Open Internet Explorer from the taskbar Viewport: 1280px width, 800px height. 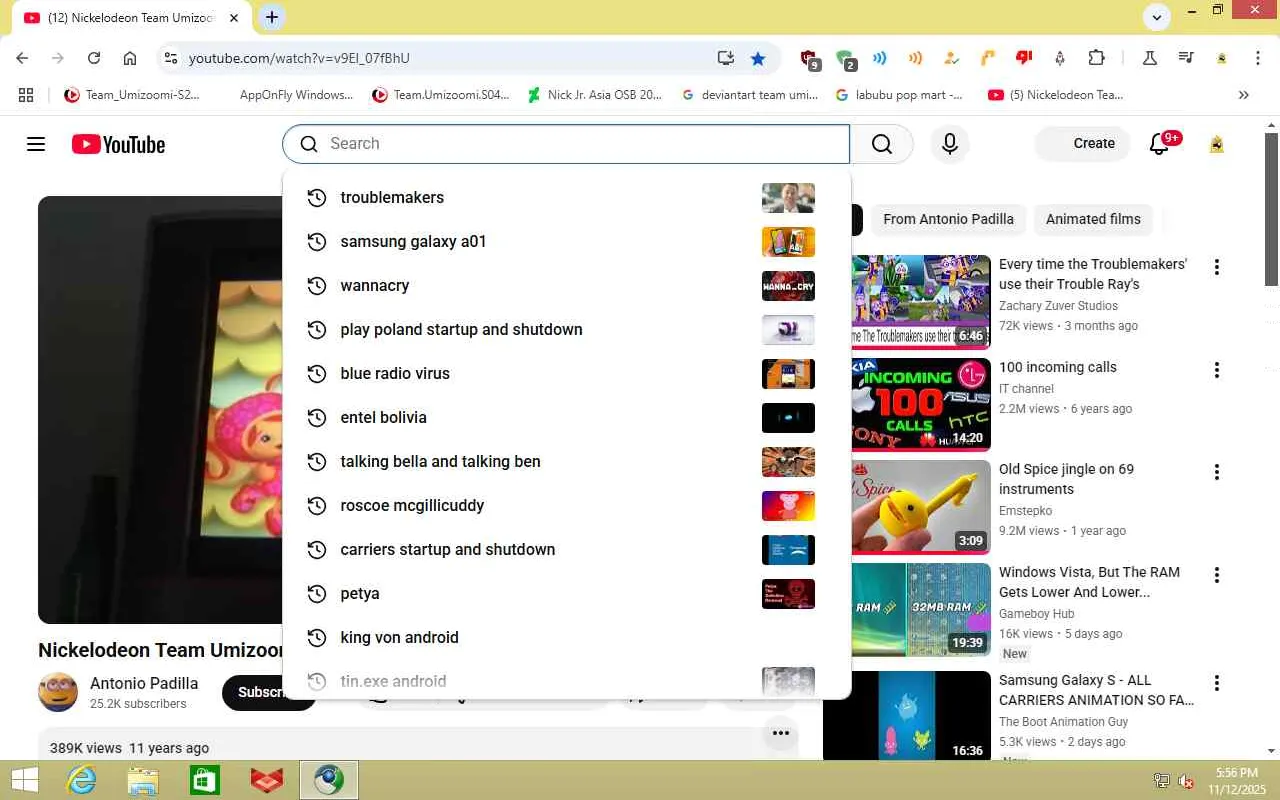(81, 780)
